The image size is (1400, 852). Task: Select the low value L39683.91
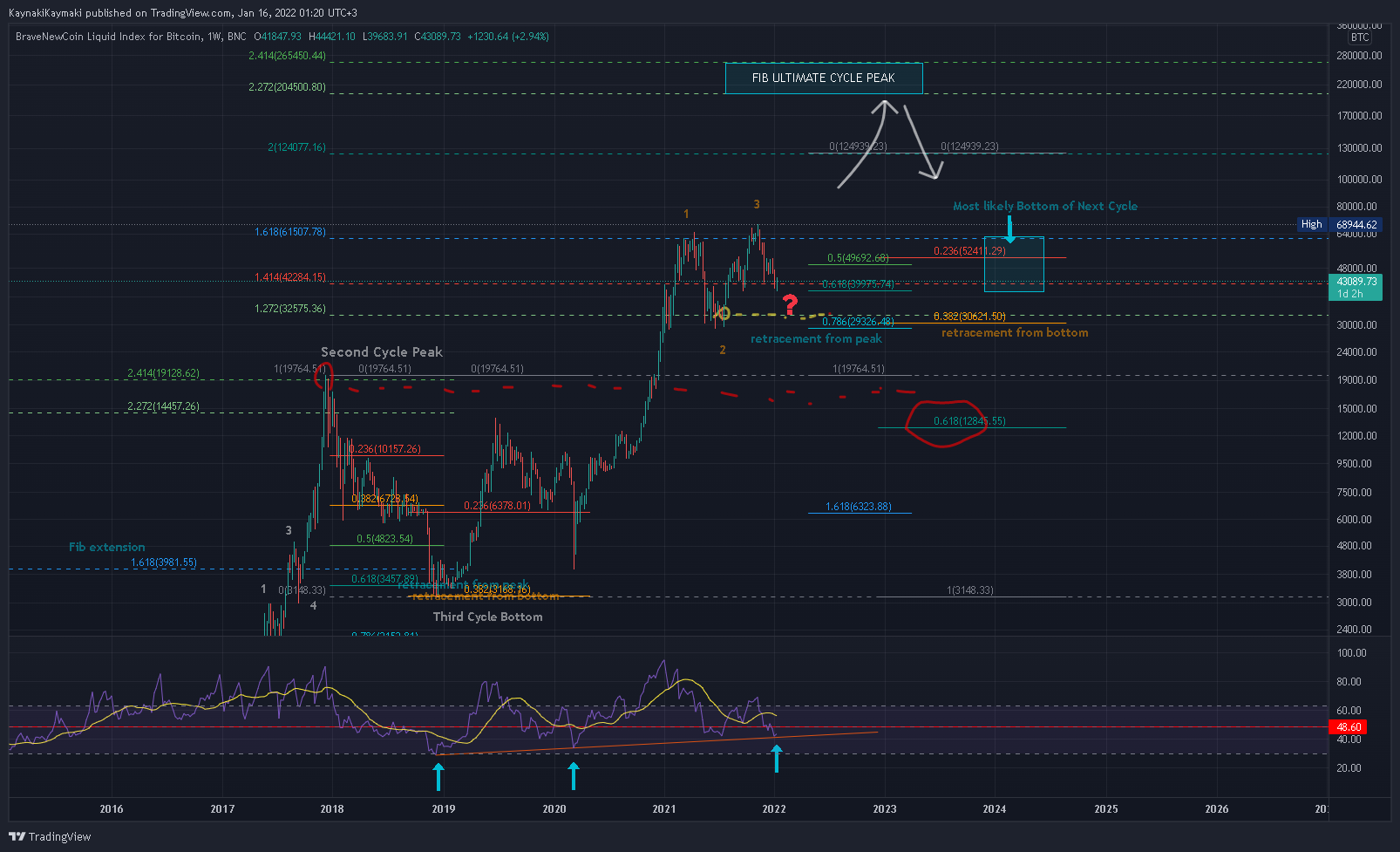click(x=385, y=37)
